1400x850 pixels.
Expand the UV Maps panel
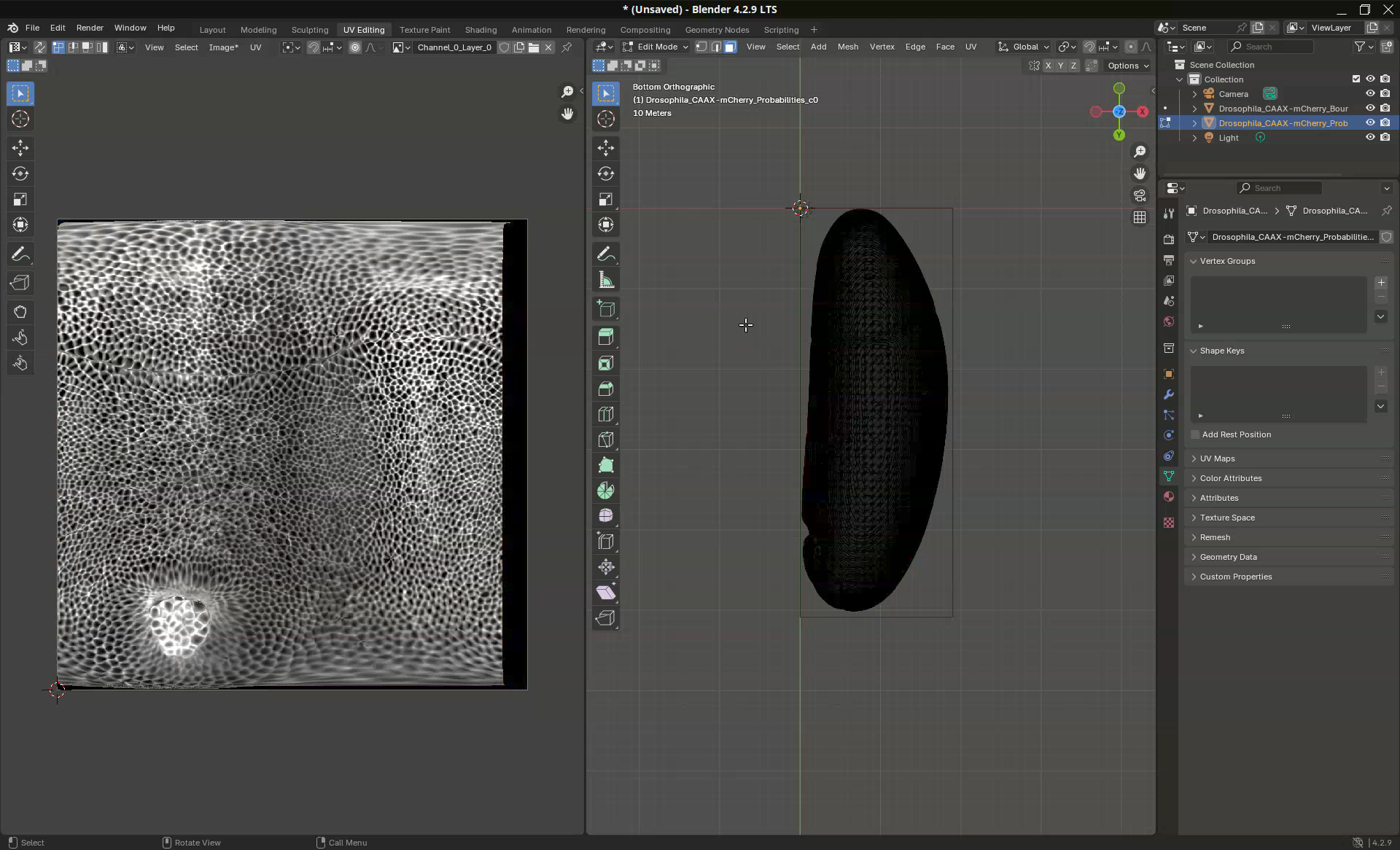(x=1217, y=459)
